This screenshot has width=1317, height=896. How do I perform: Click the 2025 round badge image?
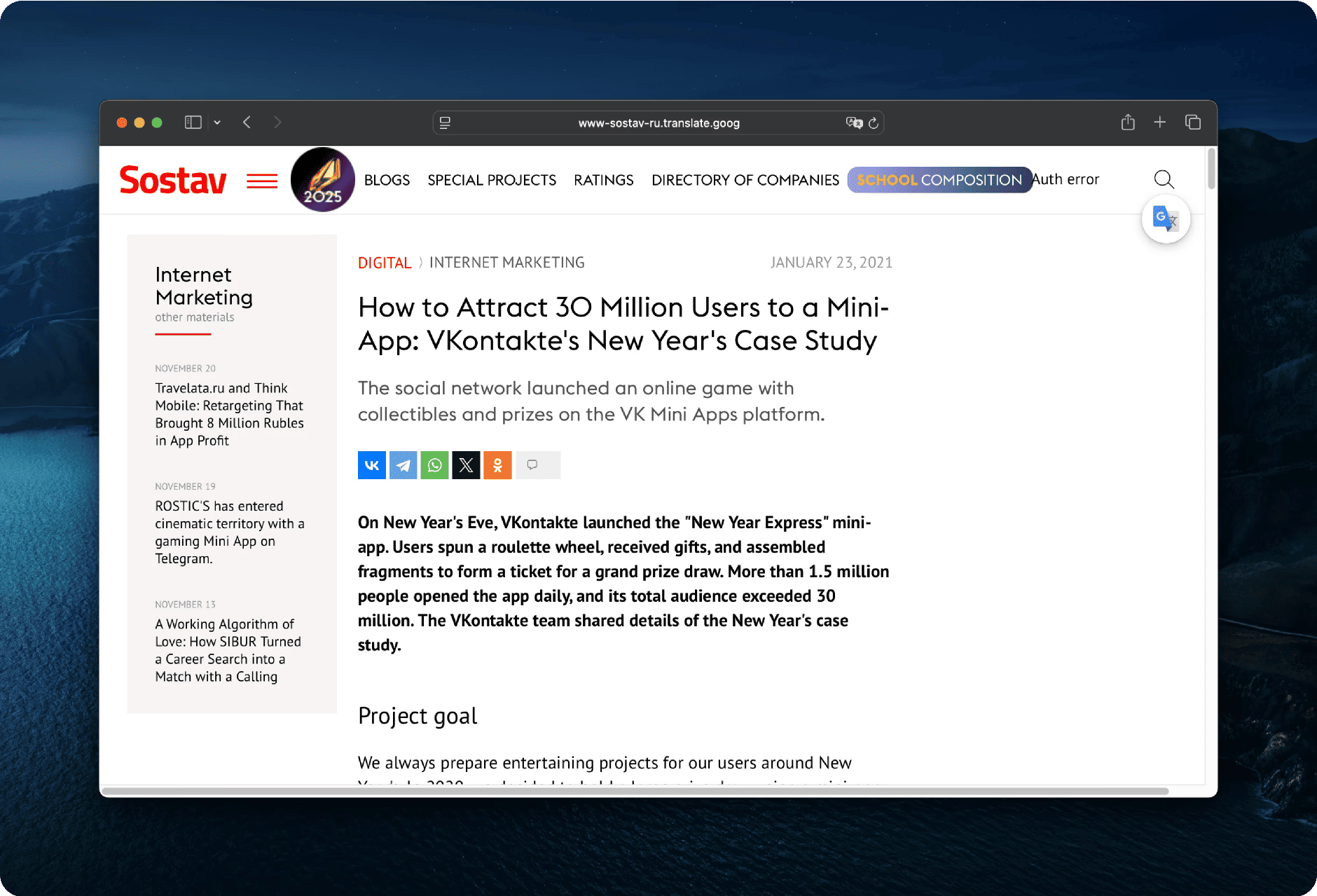click(322, 179)
